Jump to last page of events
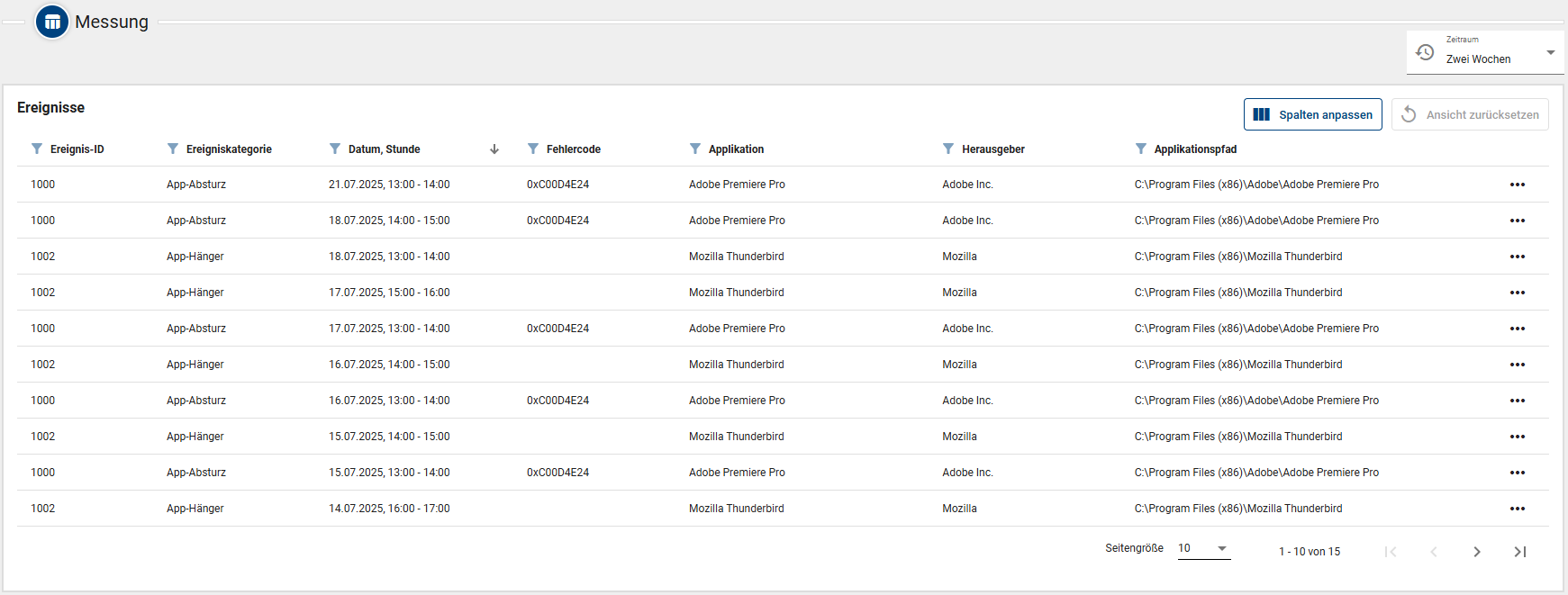 [1520, 552]
